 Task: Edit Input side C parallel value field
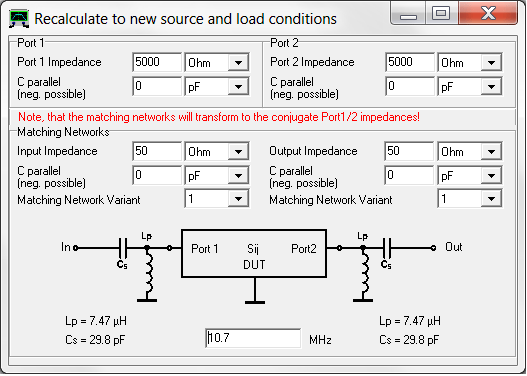(x=157, y=175)
